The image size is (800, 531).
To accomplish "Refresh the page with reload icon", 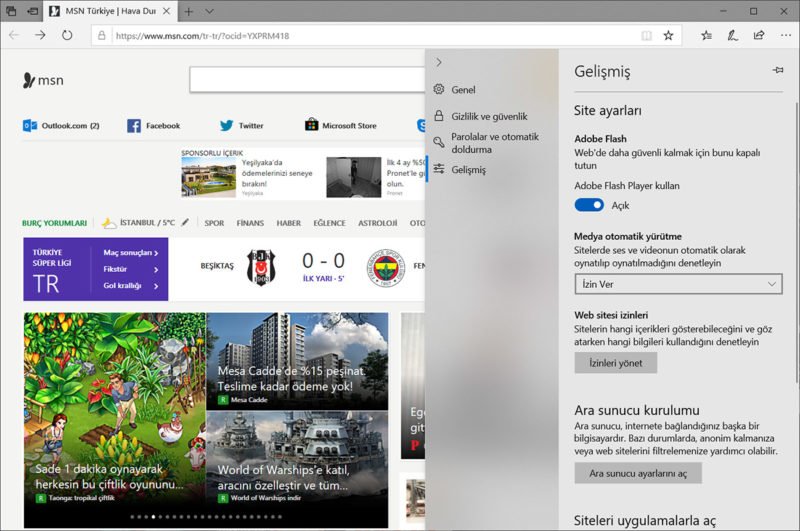I will pos(67,35).
